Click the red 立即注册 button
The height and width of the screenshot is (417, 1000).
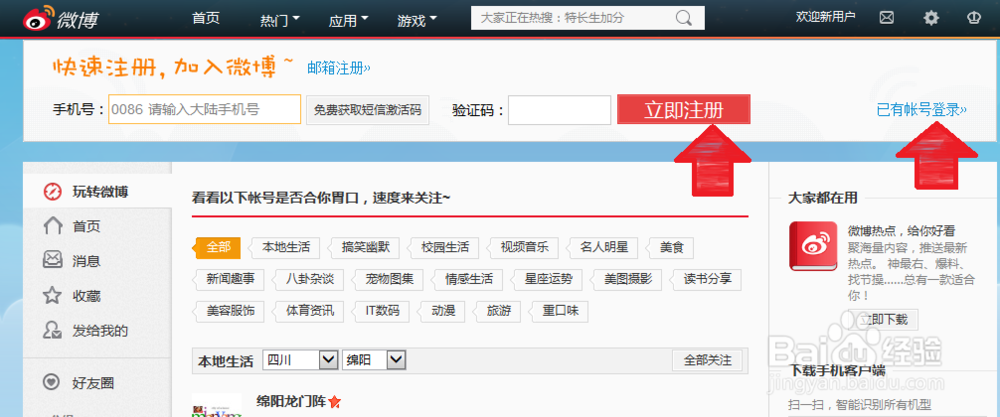click(x=684, y=110)
